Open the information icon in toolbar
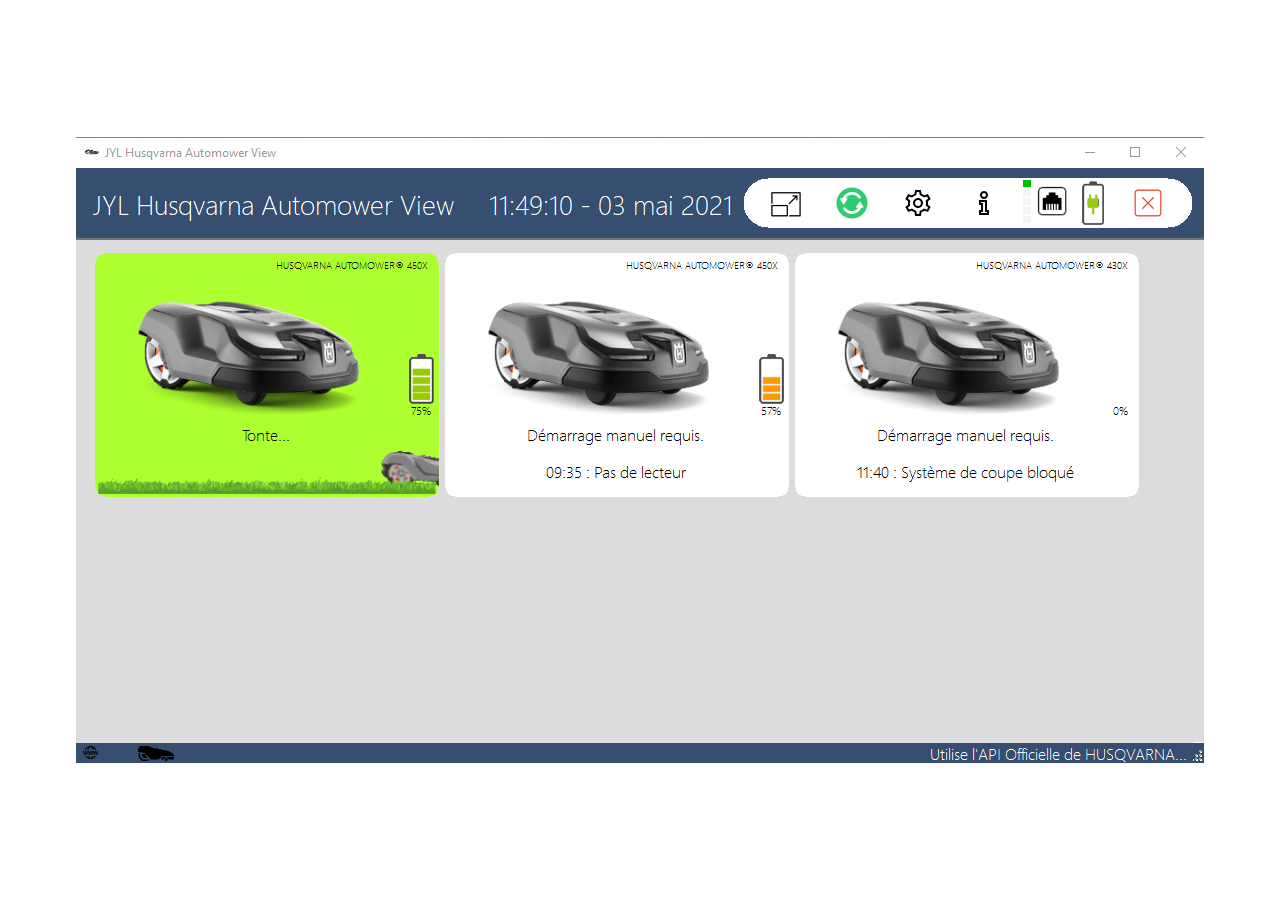This screenshot has height=900, width=1280. click(984, 204)
